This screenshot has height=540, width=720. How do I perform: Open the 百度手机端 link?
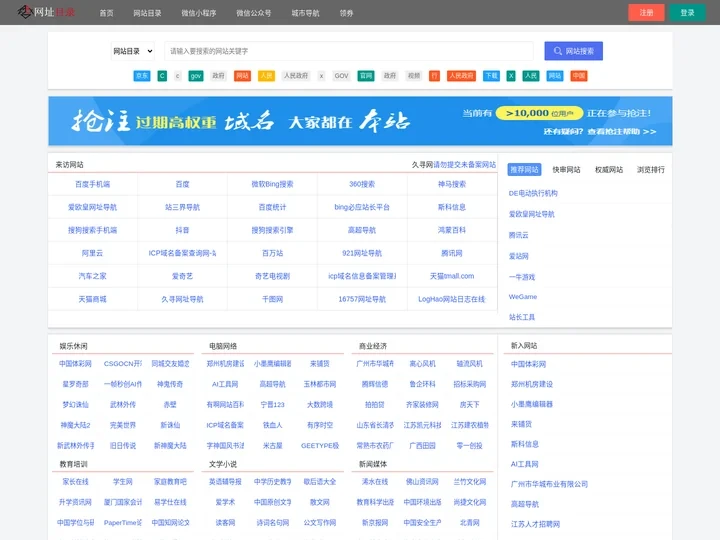[93, 184]
